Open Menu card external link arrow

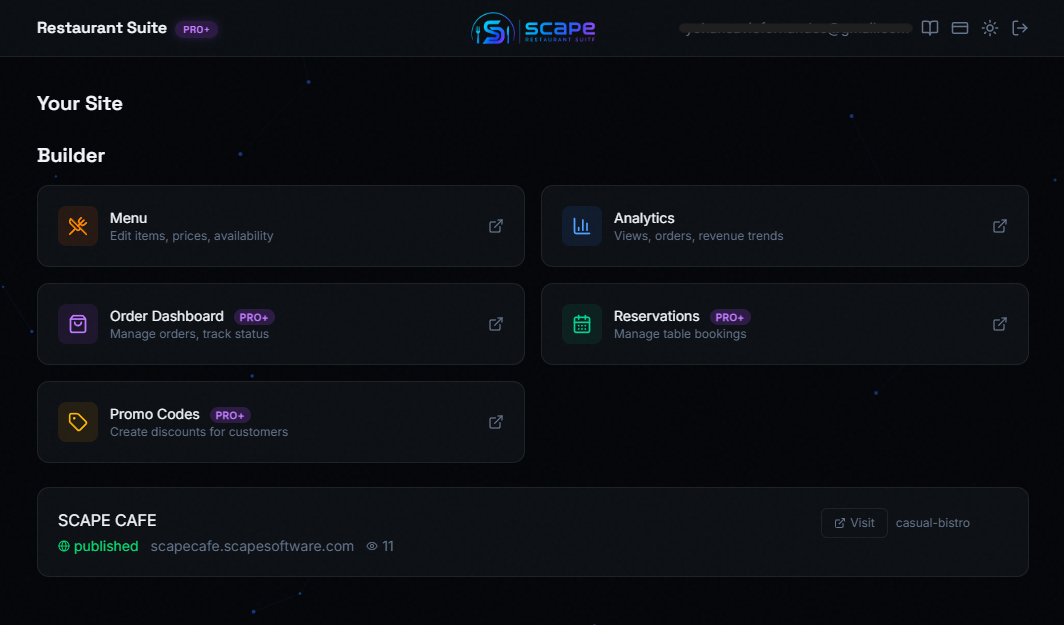pos(496,226)
